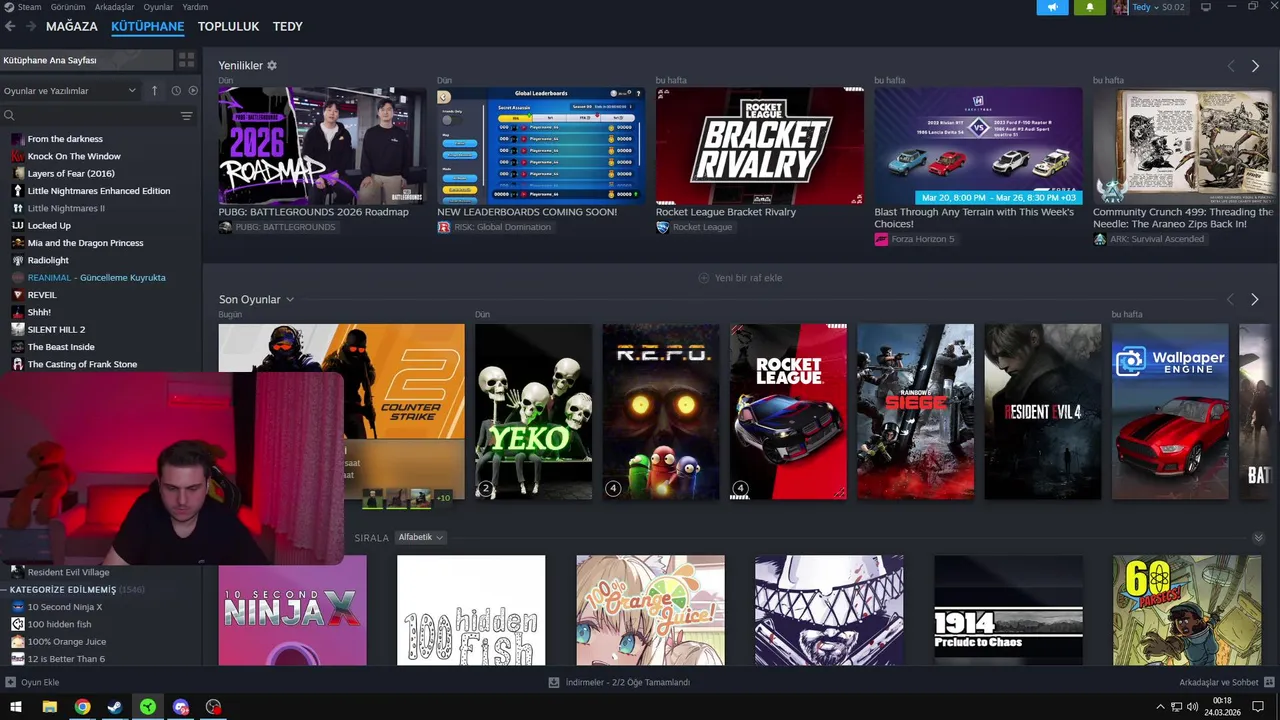Open the Windows Start menu

[x=16, y=707]
